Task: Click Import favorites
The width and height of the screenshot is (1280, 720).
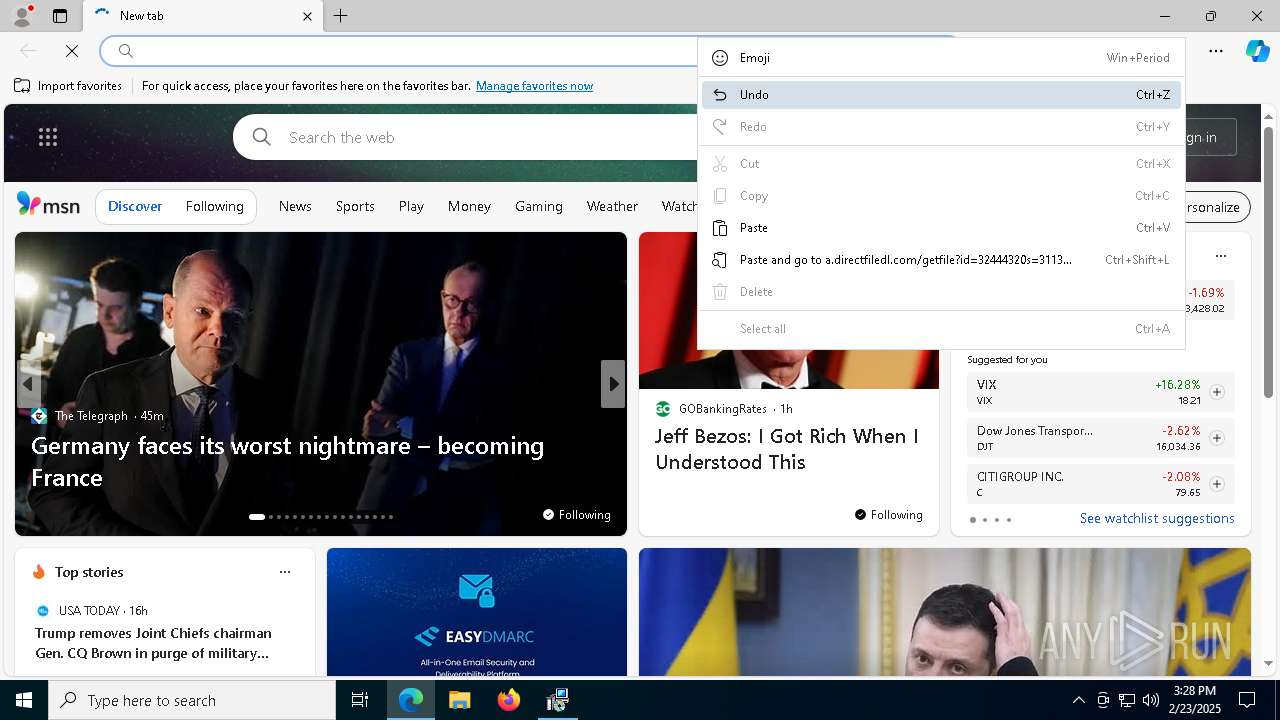Action: tap(68, 86)
